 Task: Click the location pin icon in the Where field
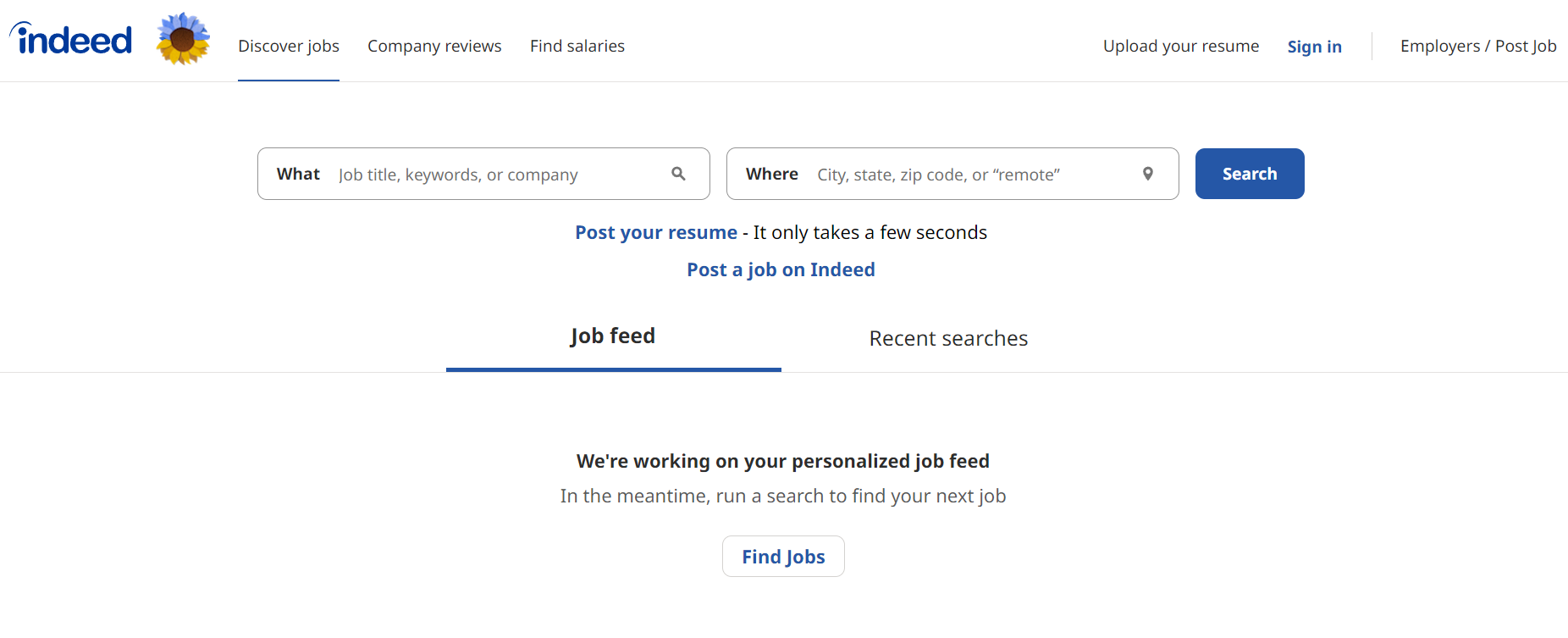pyautogui.click(x=1147, y=174)
